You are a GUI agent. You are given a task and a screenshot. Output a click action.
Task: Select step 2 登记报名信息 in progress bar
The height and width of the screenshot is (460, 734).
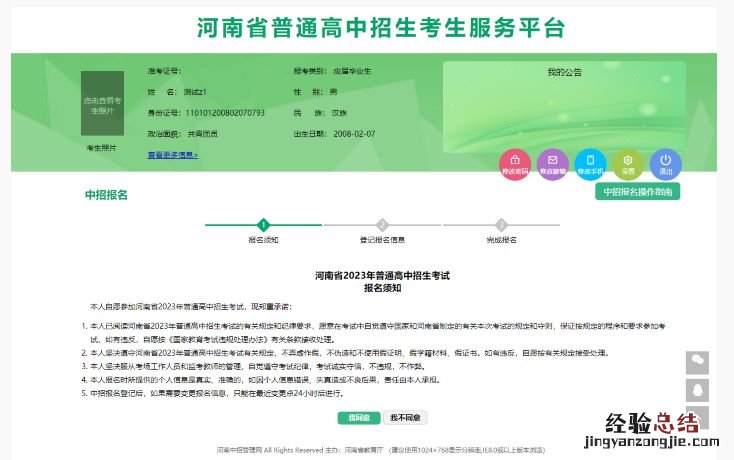click(x=382, y=225)
